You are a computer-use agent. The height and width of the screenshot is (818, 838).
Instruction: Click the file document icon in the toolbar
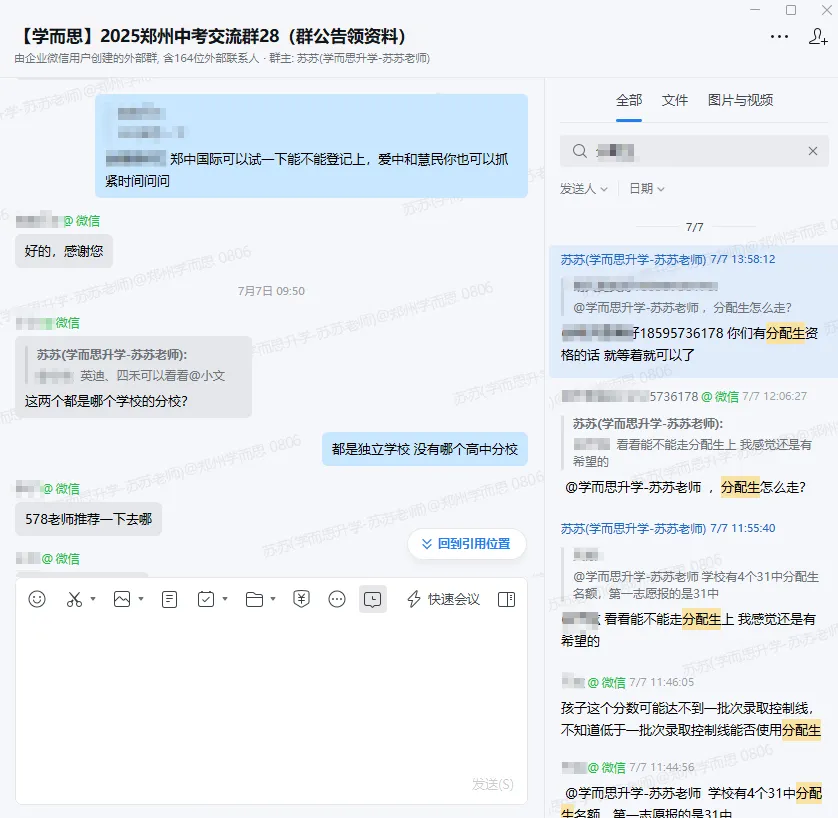pyautogui.click(x=169, y=599)
